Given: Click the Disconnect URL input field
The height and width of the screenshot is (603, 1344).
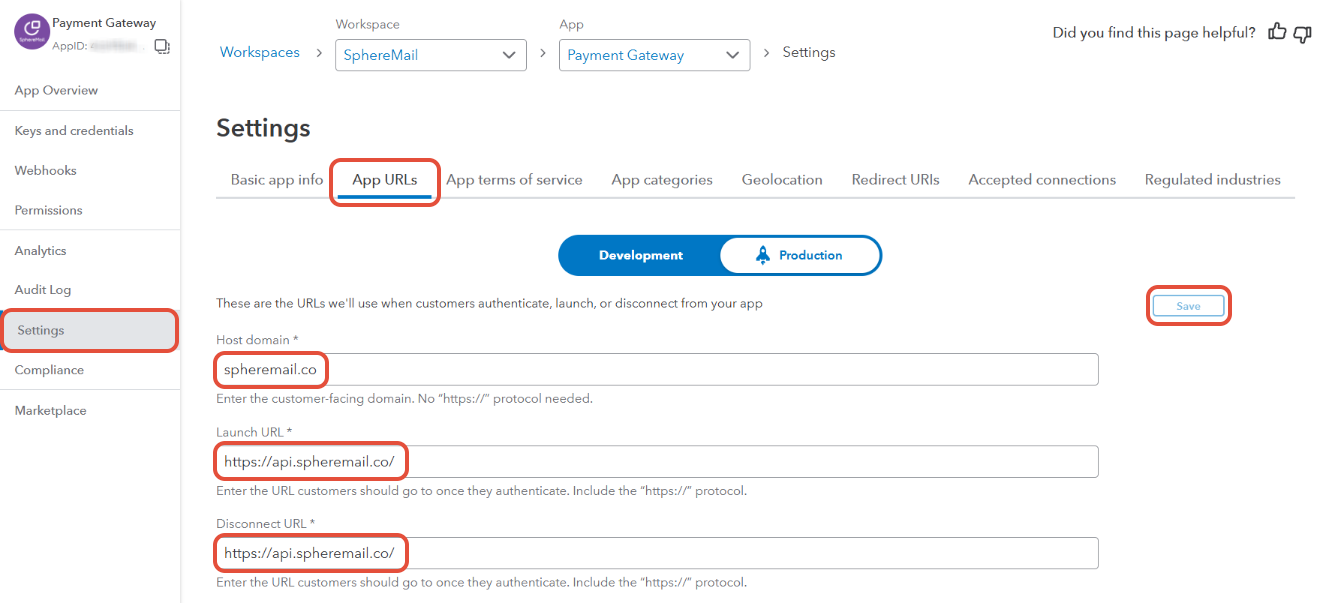Looking at the screenshot, I should point(657,553).
